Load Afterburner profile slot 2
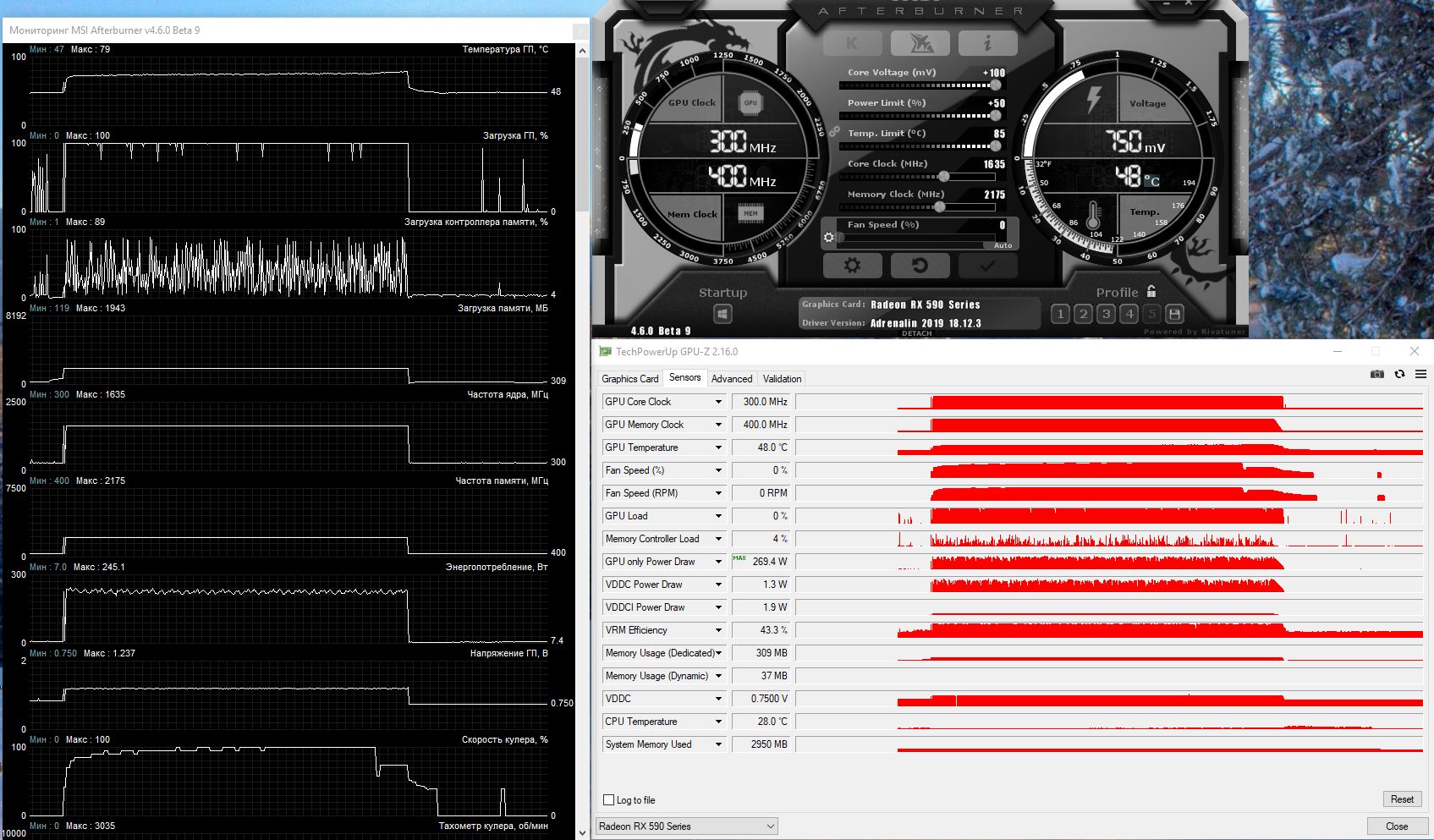The image size is (1434, 840). (x=1083, y=314)
